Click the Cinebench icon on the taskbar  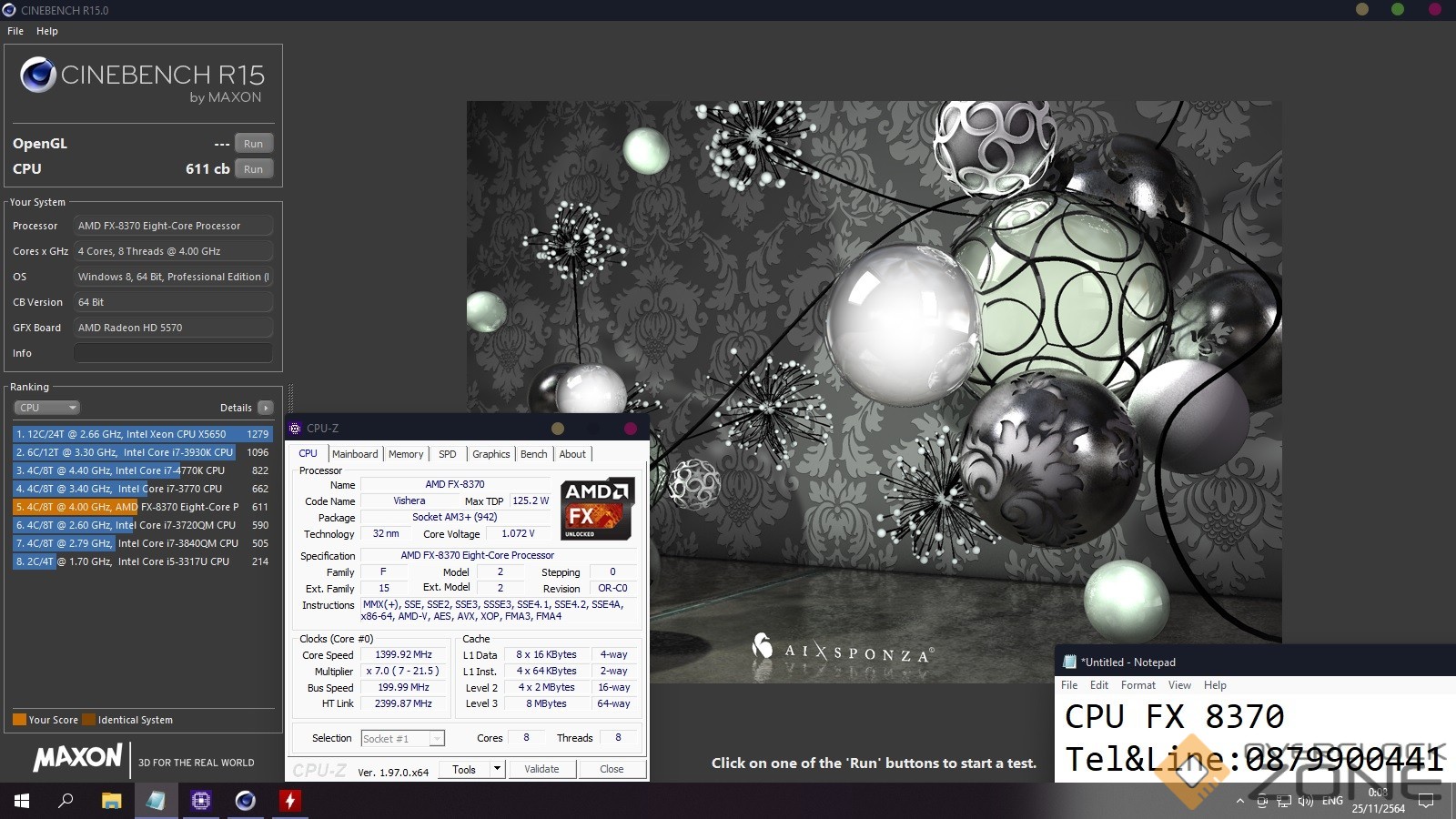246,801
